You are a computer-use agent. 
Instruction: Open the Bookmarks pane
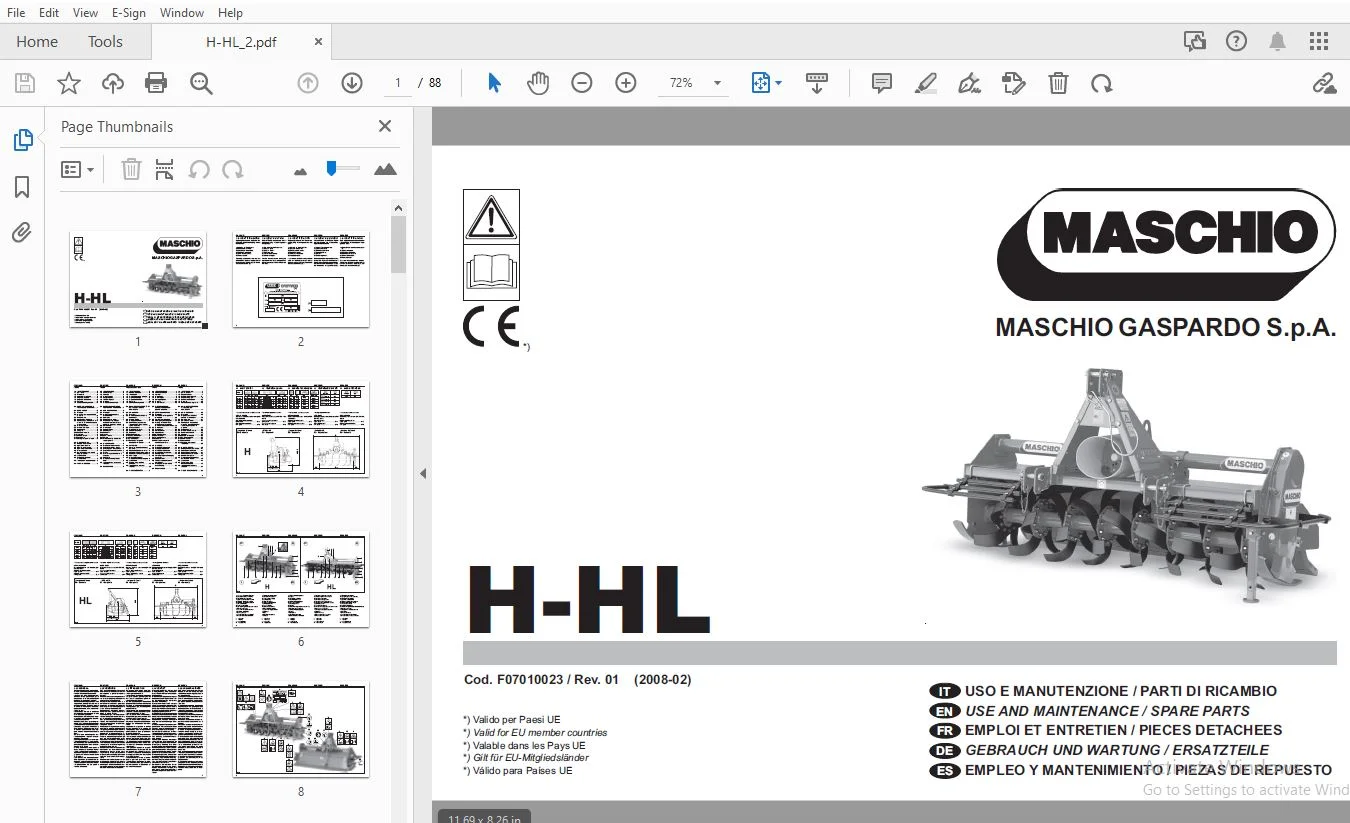22,187
